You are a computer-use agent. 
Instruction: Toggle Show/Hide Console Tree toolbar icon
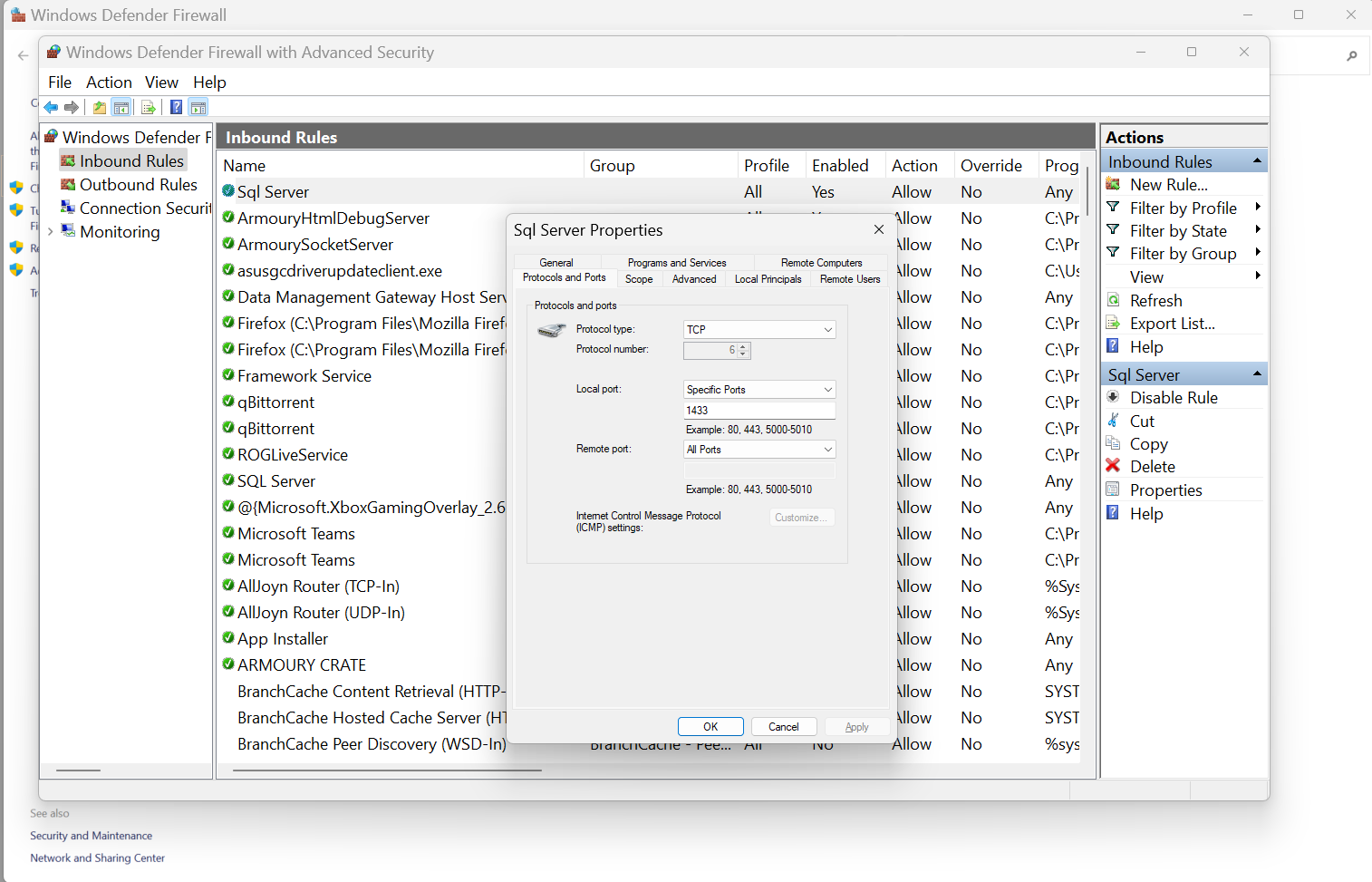coord(121,108)
